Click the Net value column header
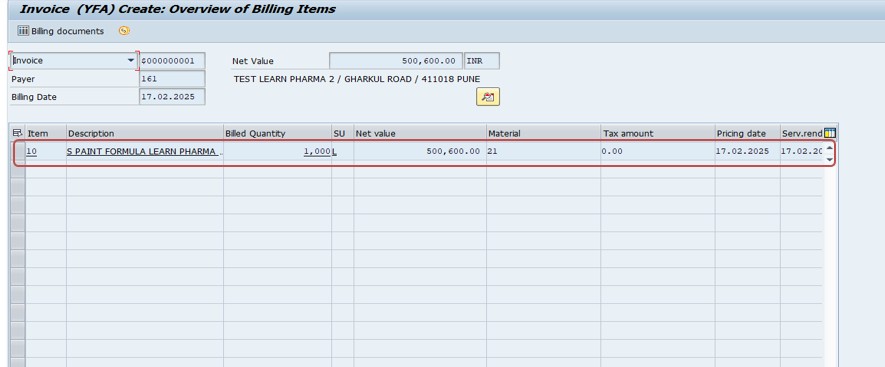 pos(420,133)
